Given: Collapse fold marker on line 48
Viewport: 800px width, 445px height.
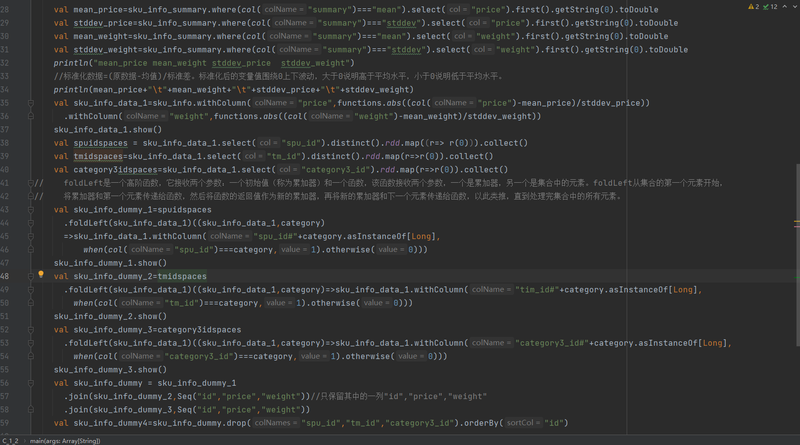Looking at the screenshot, I should [x=31, y=276].
